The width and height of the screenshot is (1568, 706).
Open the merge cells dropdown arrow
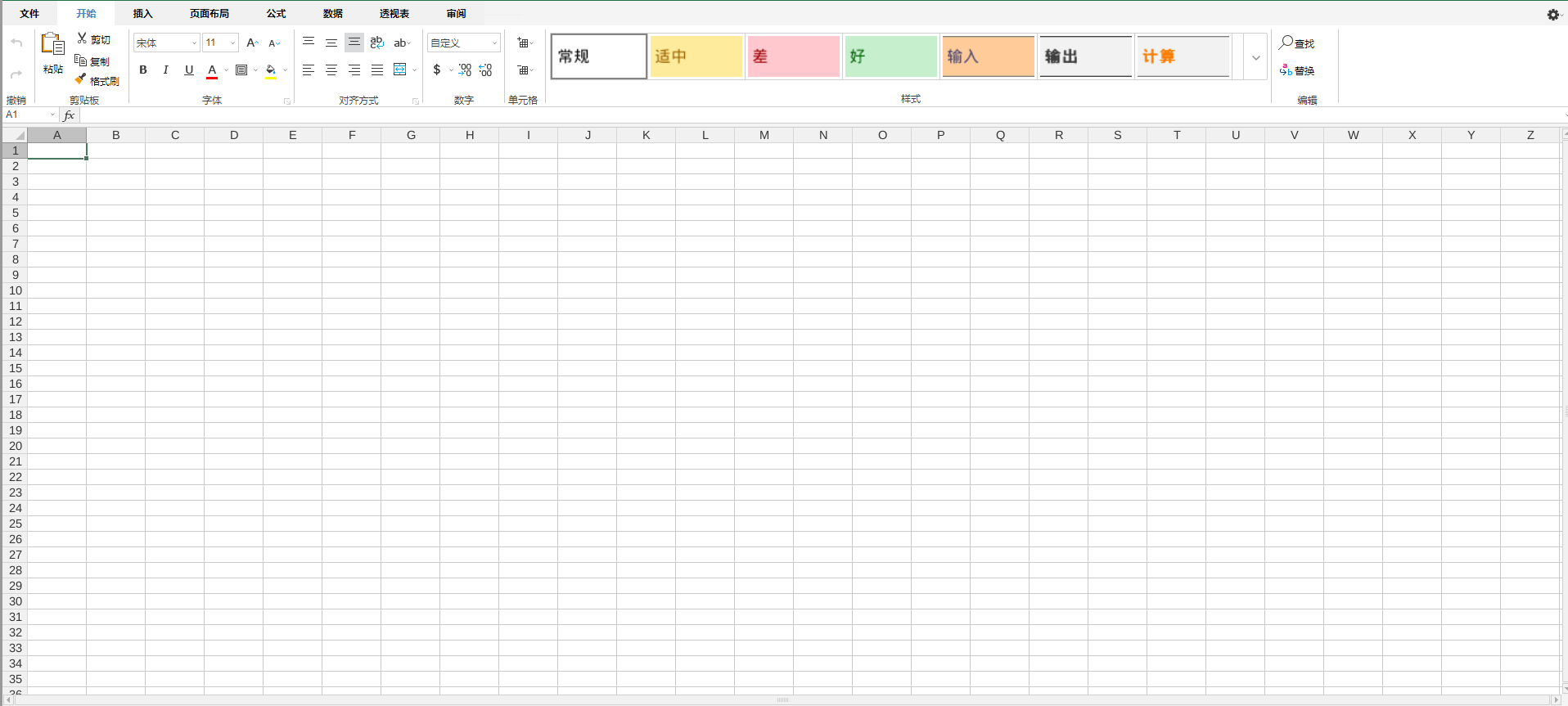pos(415,70)
